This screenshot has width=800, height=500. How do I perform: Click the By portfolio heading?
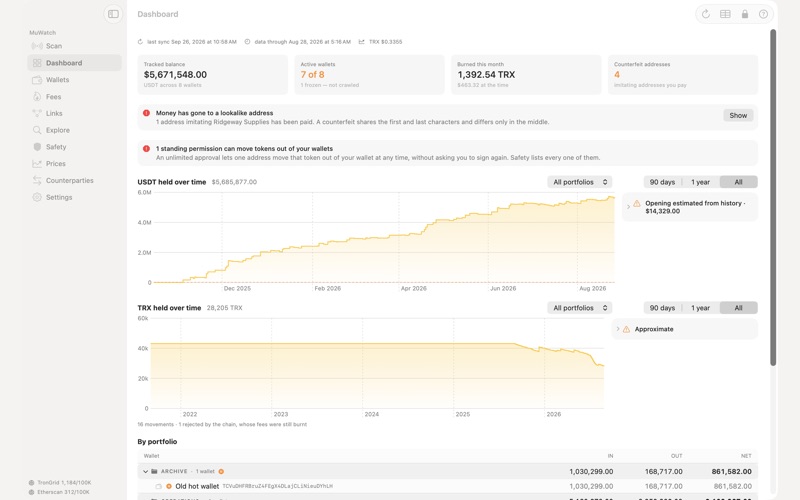pyautogui.click(x=157, y=442)
